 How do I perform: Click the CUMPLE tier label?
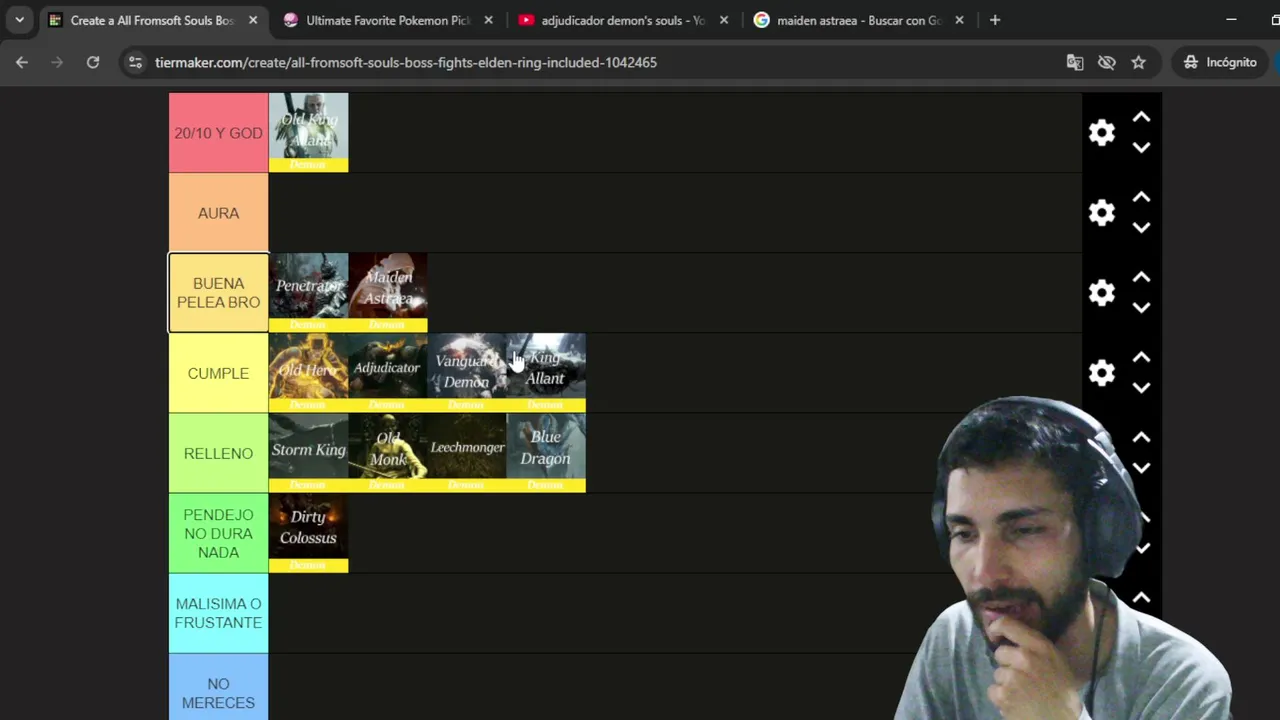(x=218, y=373)
